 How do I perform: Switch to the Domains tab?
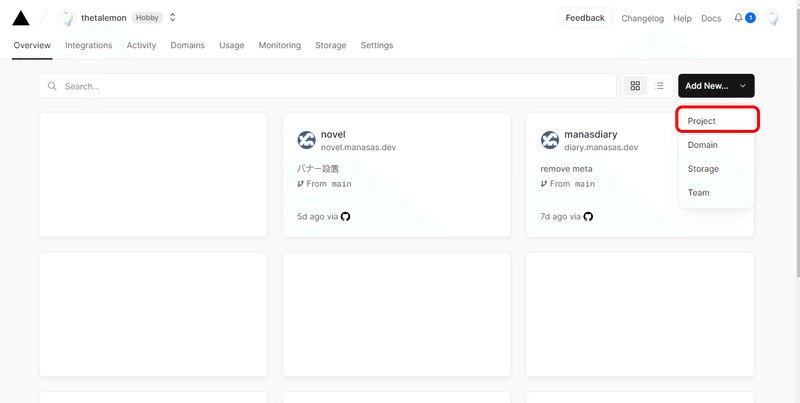188,45
